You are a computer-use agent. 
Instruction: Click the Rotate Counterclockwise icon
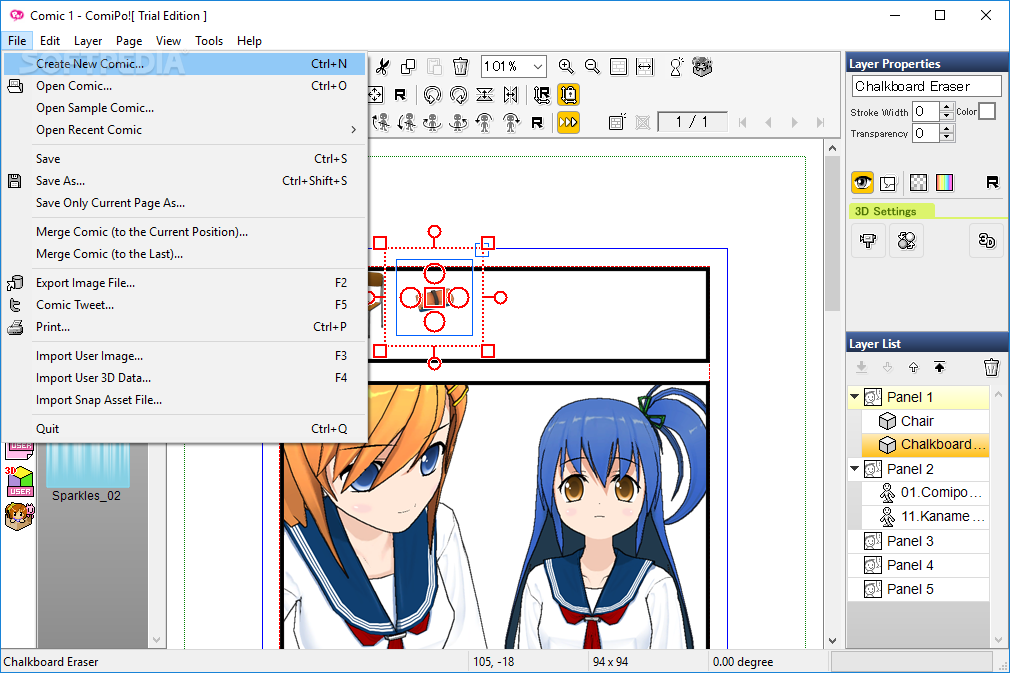[432, 95]
